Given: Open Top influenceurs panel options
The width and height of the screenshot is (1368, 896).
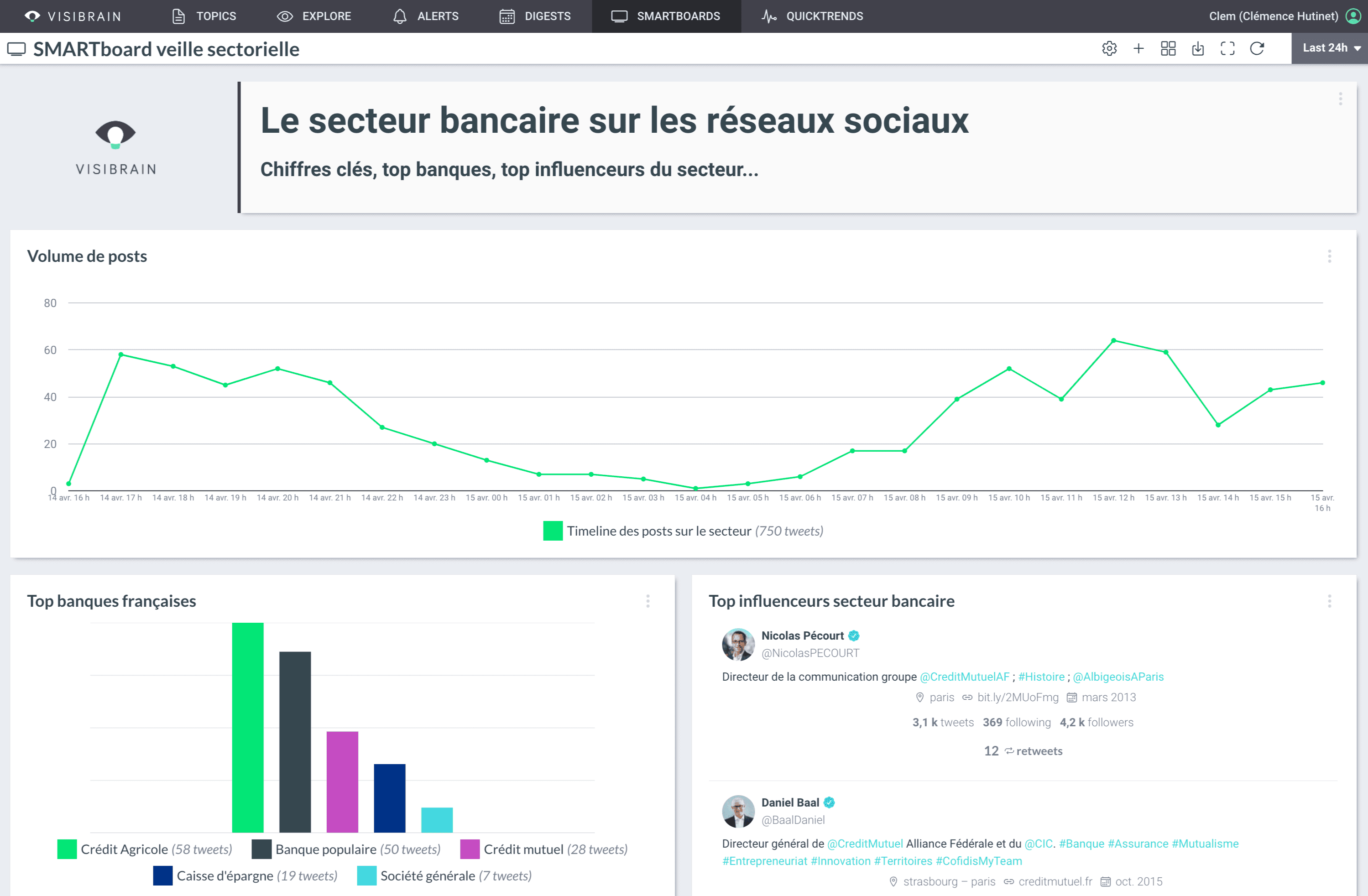Looking at the screenshot, I should click(1330, 601).
